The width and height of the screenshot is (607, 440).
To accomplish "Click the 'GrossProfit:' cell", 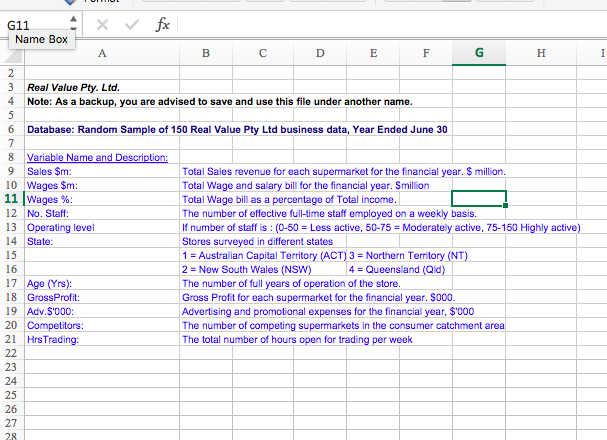I will point(102,297).
